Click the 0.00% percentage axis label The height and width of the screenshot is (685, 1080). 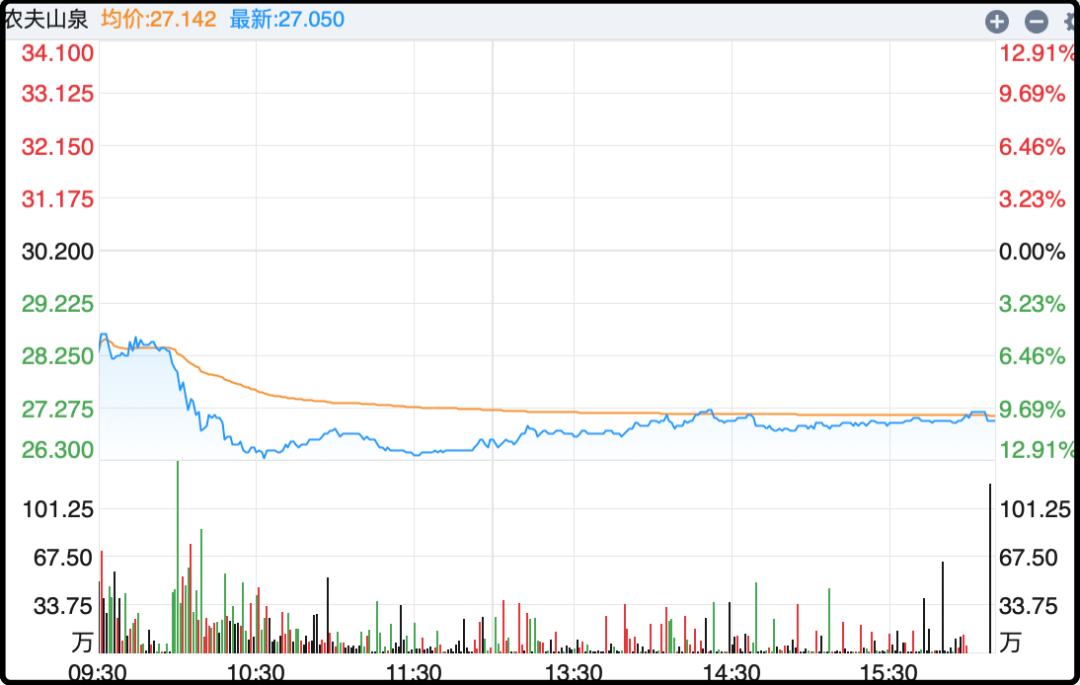point(1032,251)
